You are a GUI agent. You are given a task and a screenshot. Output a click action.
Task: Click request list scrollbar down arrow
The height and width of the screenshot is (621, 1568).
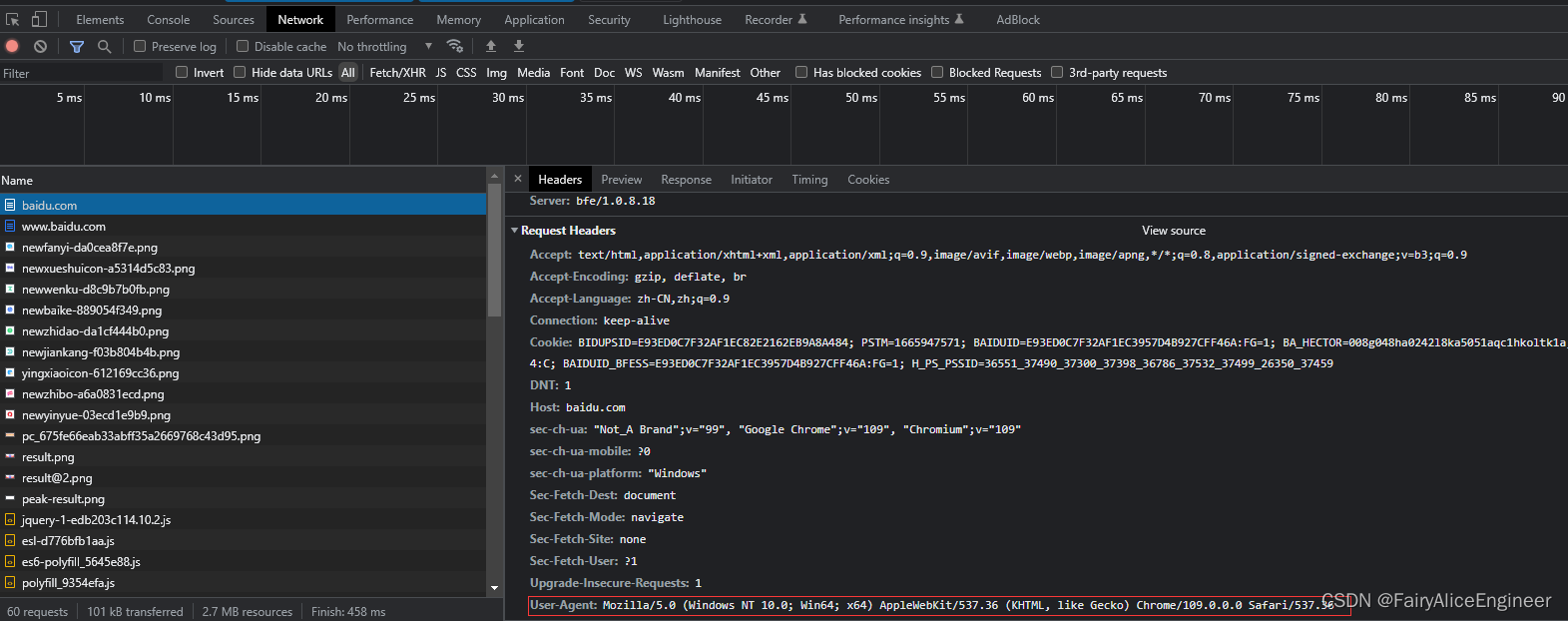click(494, 588)
